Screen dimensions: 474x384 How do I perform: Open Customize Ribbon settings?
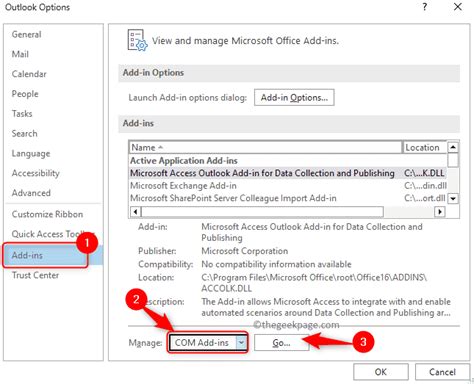[x=47, y=214]
